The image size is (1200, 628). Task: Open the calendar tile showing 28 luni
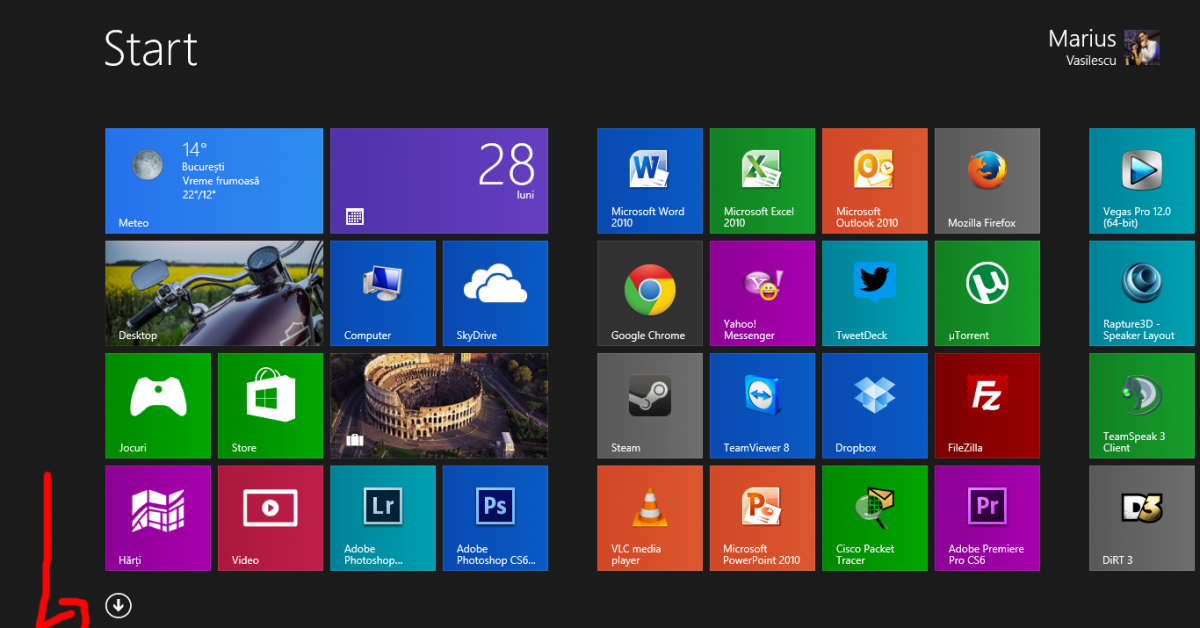click(x=439, y=181)
